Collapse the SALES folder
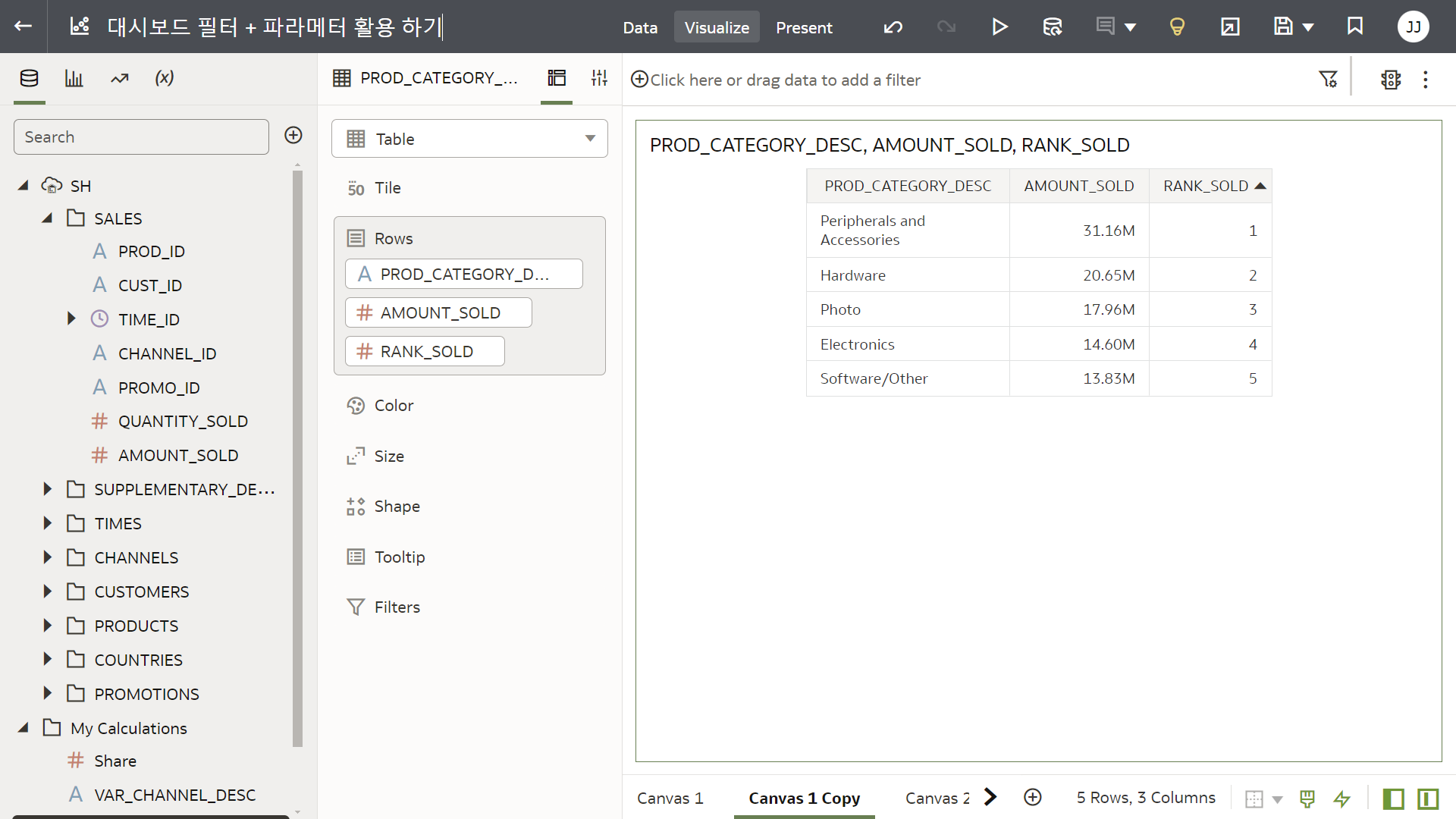 click(48, 218)
